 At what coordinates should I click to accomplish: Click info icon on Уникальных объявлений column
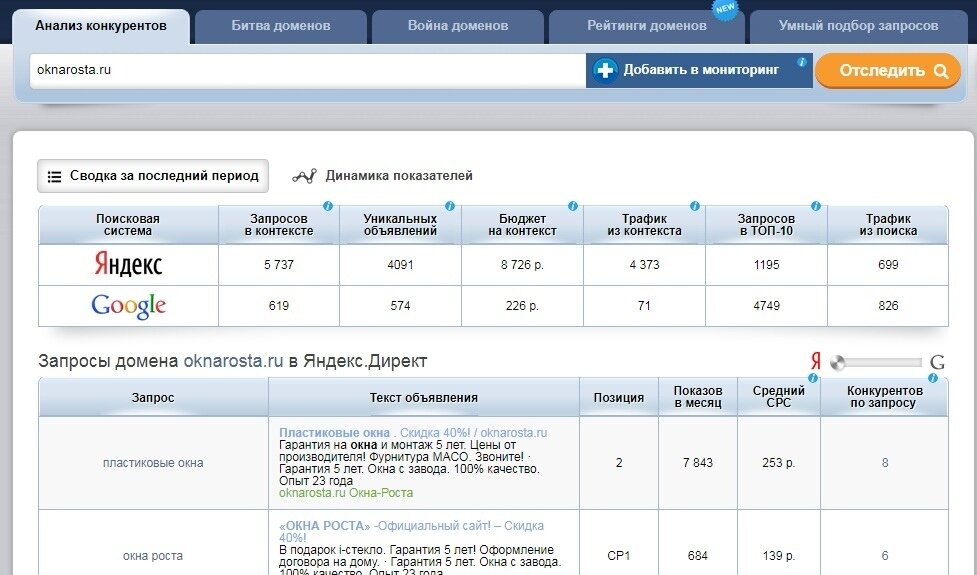[x=450, y=206]
